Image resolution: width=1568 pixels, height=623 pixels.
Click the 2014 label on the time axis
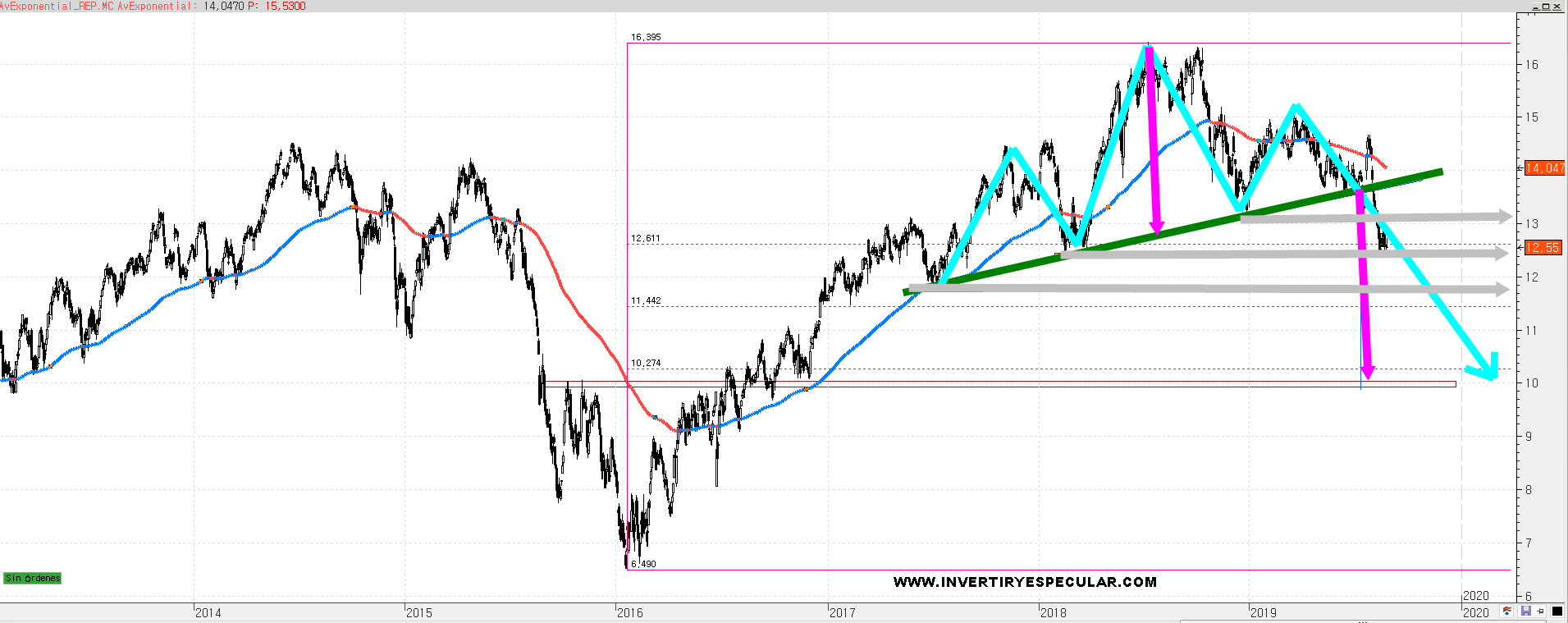[208, 612]
